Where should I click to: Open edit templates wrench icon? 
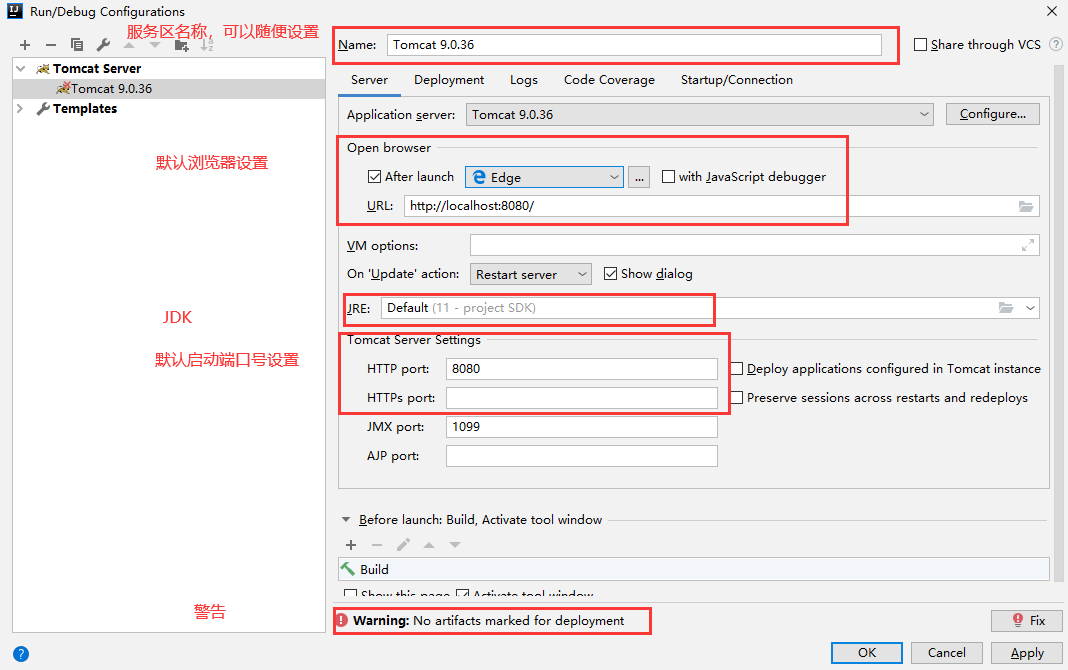[x=103, y=45]
